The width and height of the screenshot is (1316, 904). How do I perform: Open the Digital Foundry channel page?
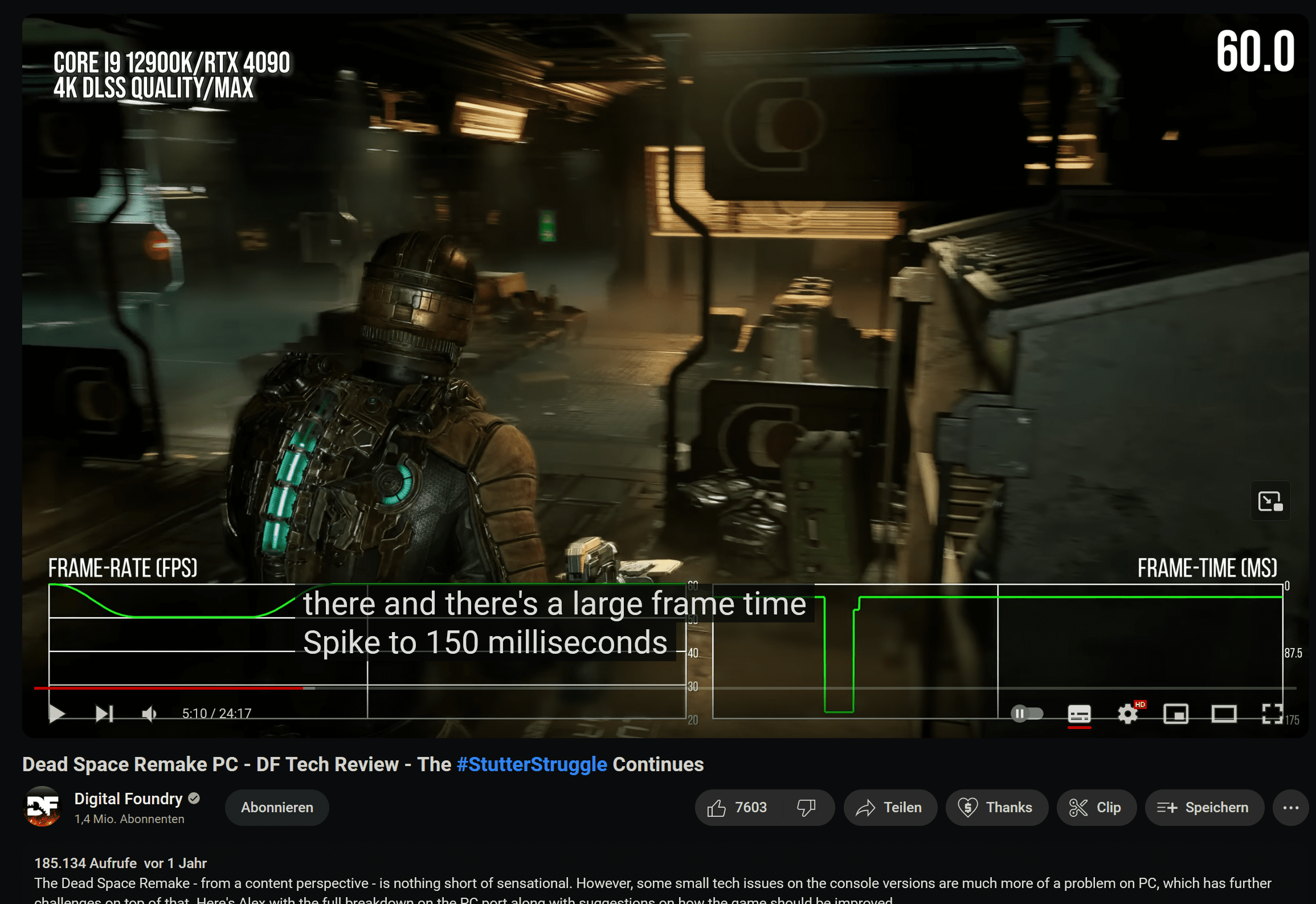pyautogui.click(x=128, y=799)
